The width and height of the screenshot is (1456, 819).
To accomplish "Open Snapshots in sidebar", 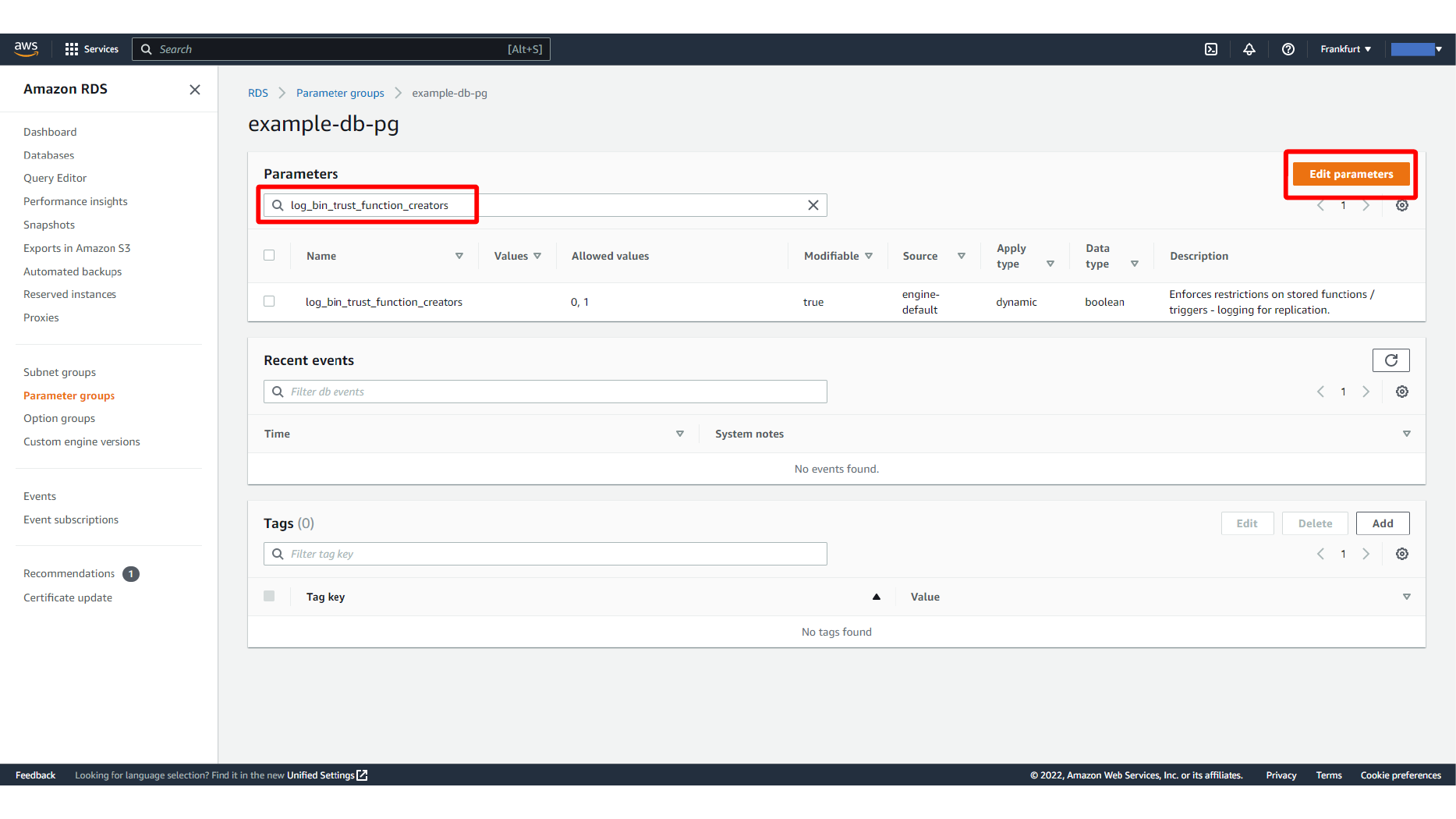I will click(49, 225).
